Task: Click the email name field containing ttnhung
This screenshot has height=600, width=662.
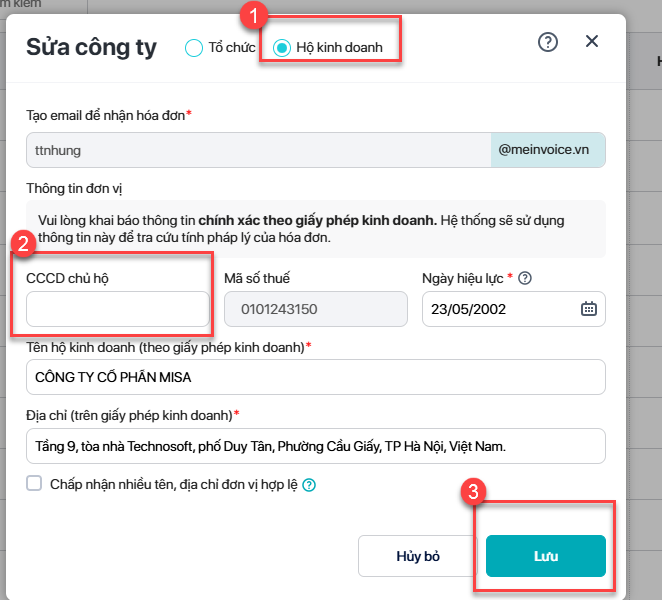Action: (x=258, y=150)
